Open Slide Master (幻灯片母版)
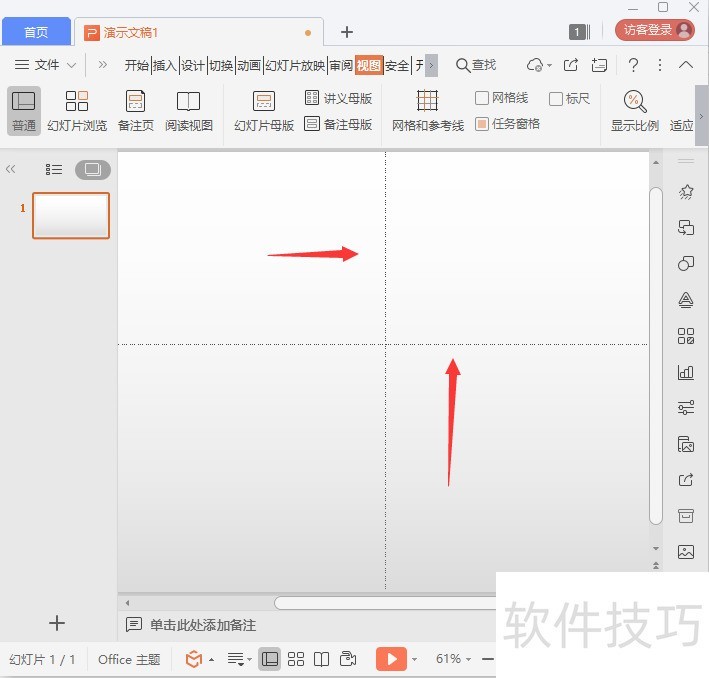Image resolution: width=709 pixels, height=678 pixels. click(x=264, y=111)
